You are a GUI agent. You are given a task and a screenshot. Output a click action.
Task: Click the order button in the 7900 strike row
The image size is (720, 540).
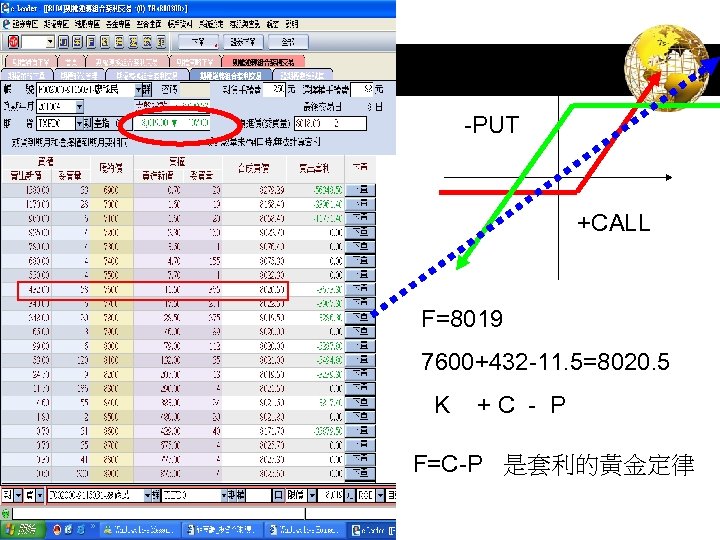click(x=360, y=332)
